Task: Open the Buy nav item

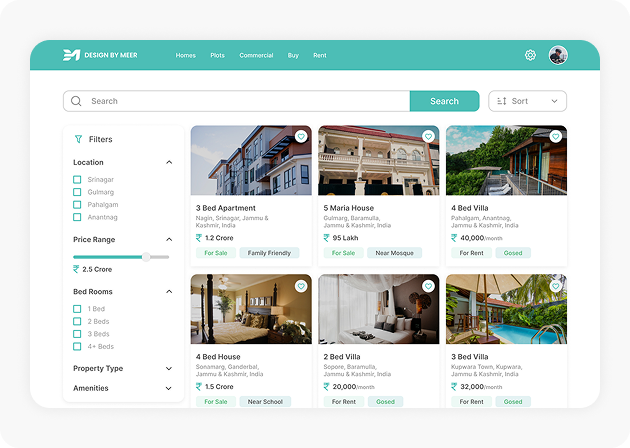Action: pos(293,55)
